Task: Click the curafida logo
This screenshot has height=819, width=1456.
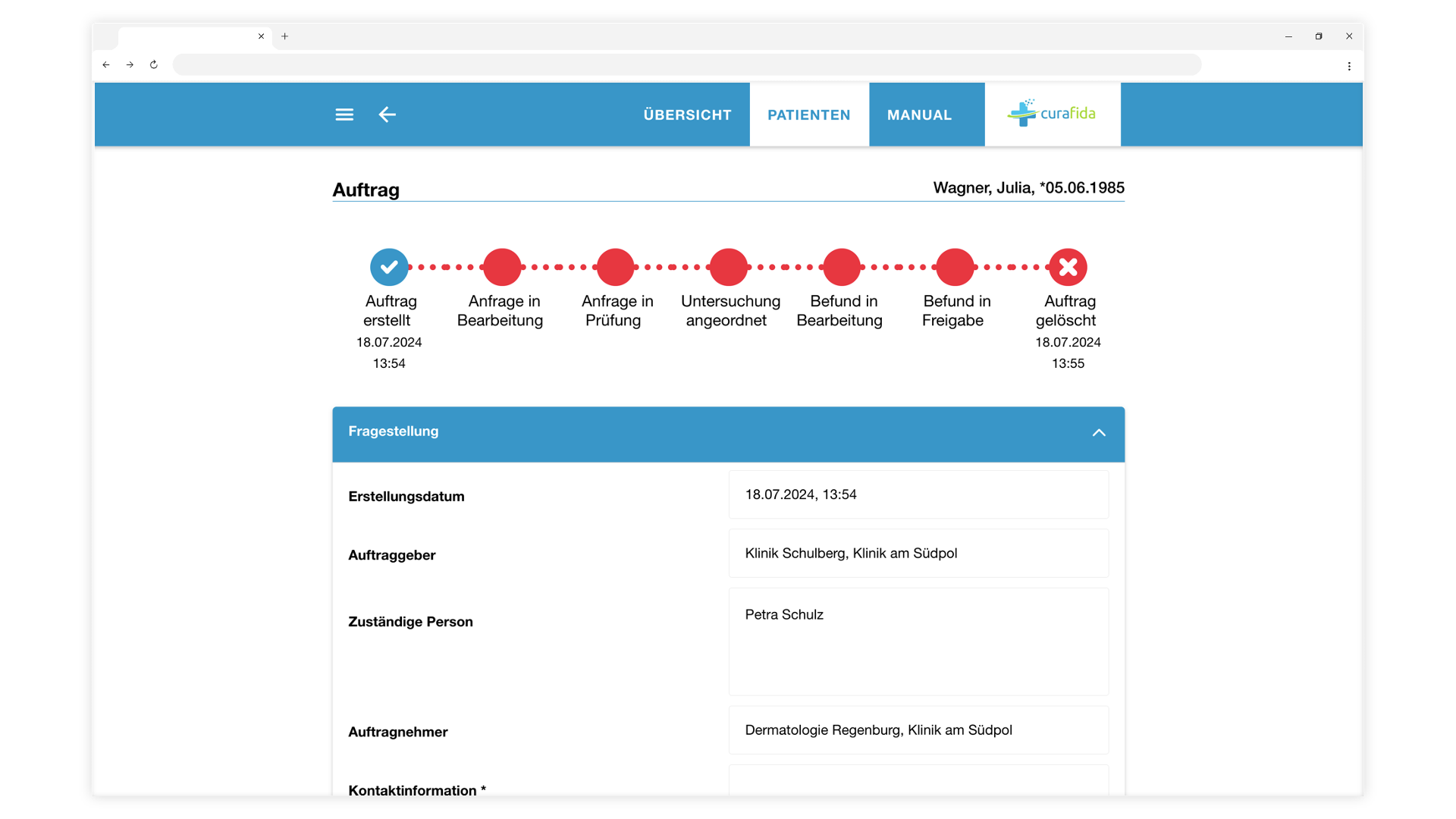Action: (1052, 114)
